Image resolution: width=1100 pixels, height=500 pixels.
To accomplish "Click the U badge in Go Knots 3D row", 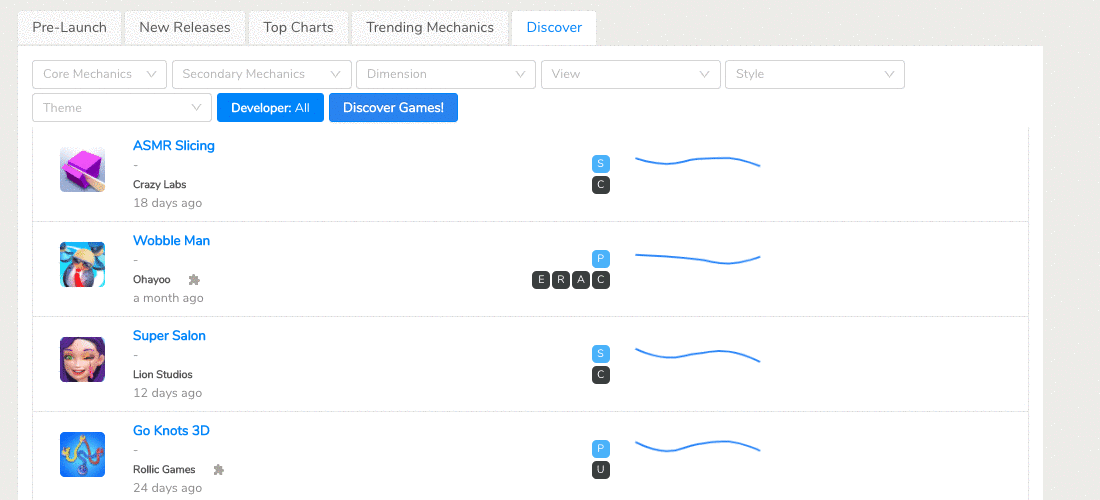I will click(601, 470).
